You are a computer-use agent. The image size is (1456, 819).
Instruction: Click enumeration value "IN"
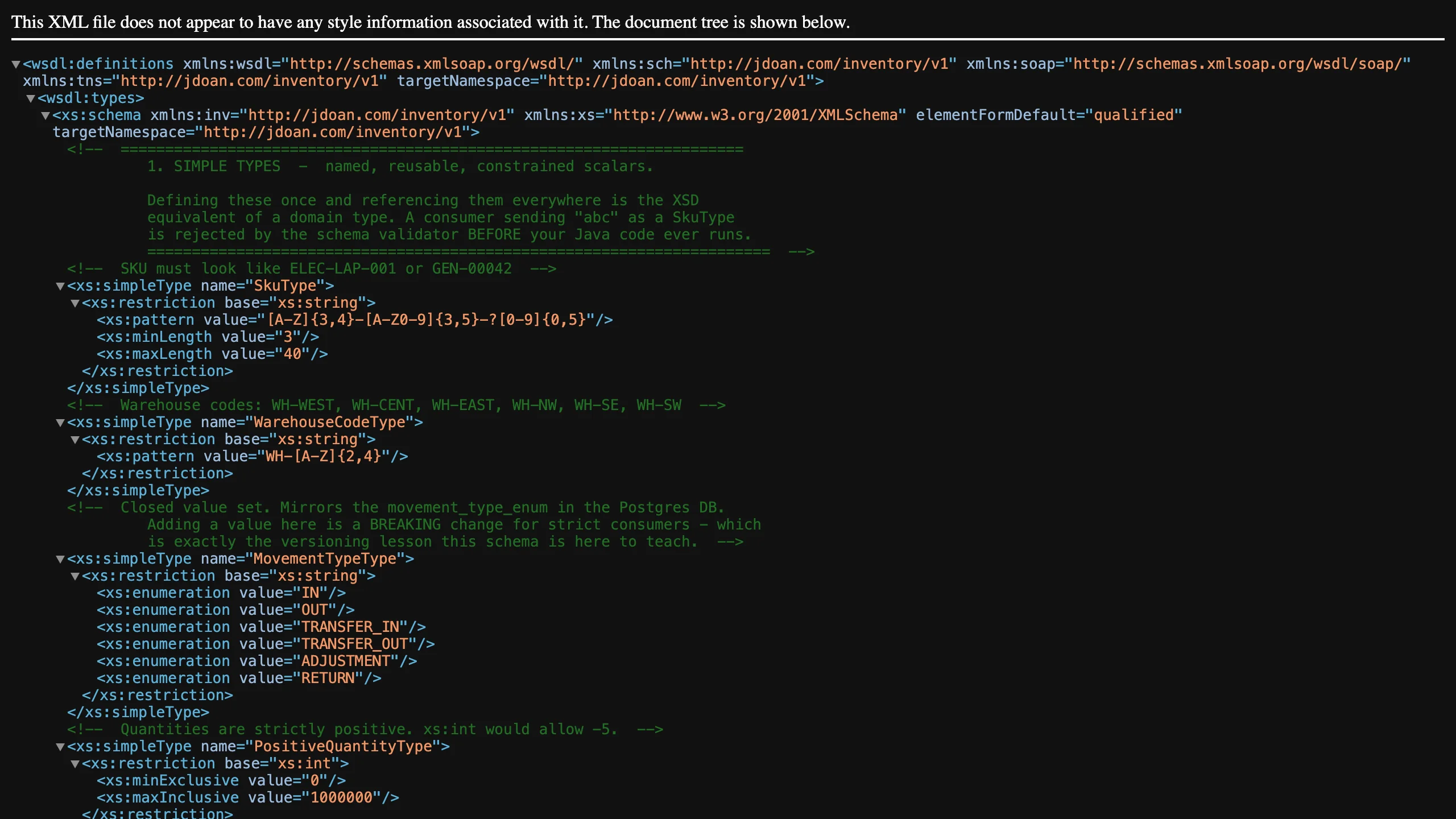click(221, 593)
